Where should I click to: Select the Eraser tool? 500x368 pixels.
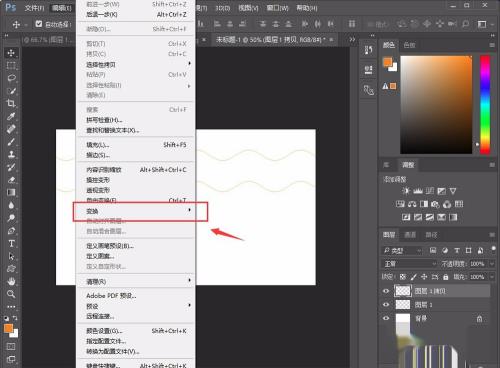pos(11,180)
